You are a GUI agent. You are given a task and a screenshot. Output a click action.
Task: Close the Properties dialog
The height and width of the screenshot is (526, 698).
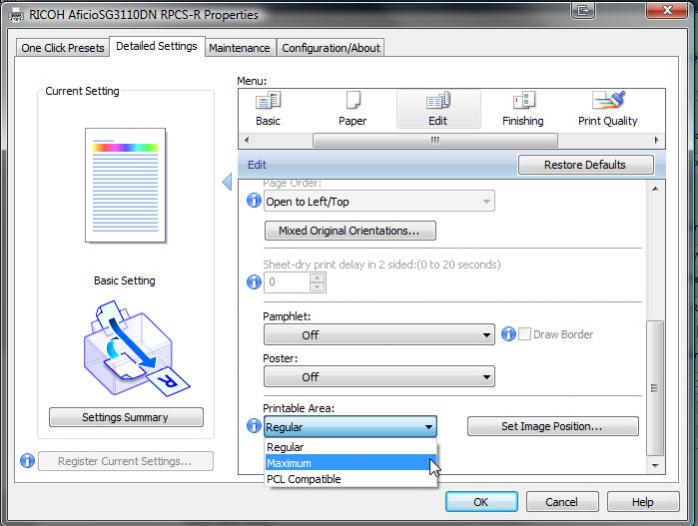[667, 10]
